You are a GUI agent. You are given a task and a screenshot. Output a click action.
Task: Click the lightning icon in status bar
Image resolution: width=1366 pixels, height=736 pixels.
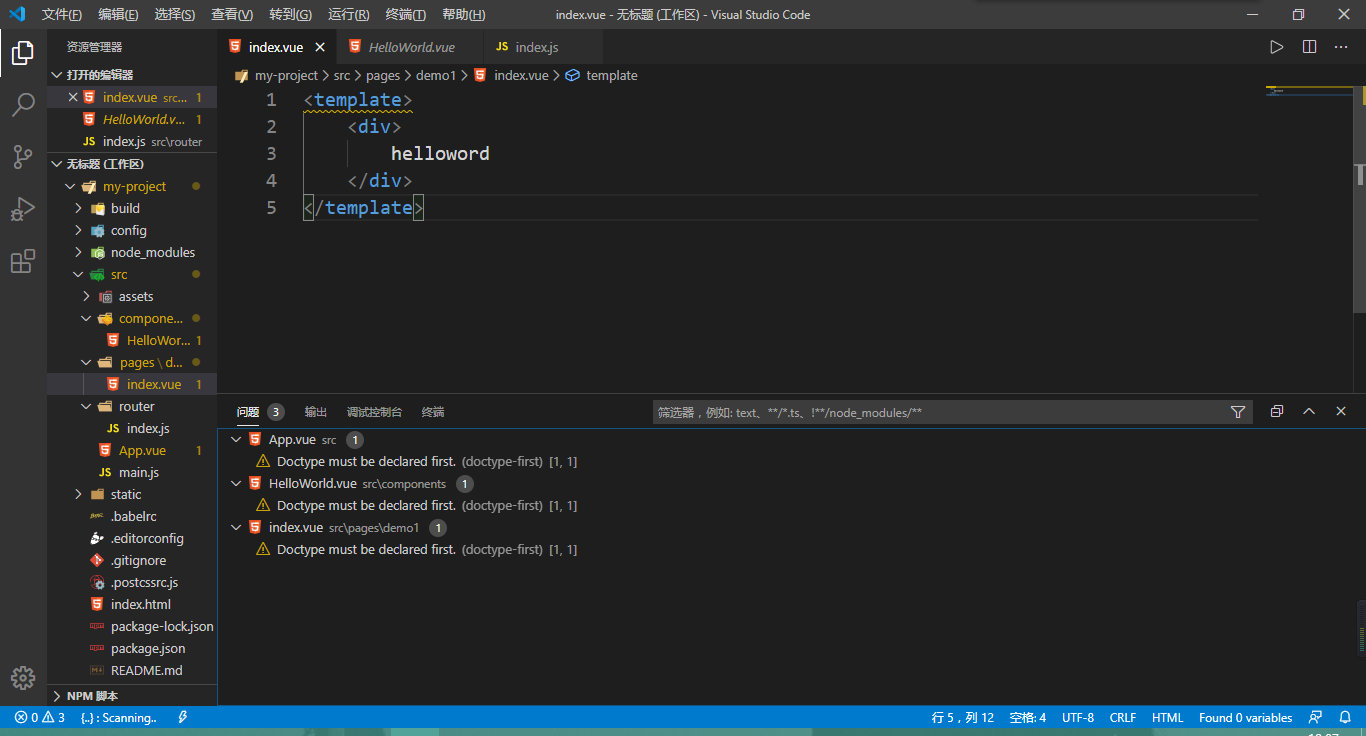(182, 717)
